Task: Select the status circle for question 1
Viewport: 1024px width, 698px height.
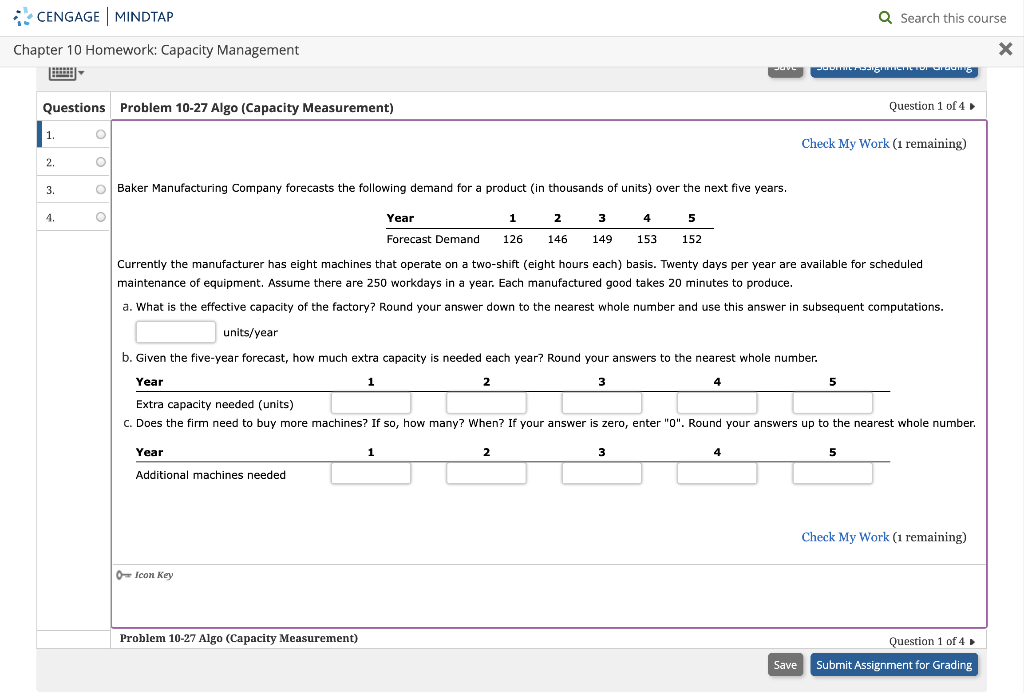Action: click(x=100, y=133)
